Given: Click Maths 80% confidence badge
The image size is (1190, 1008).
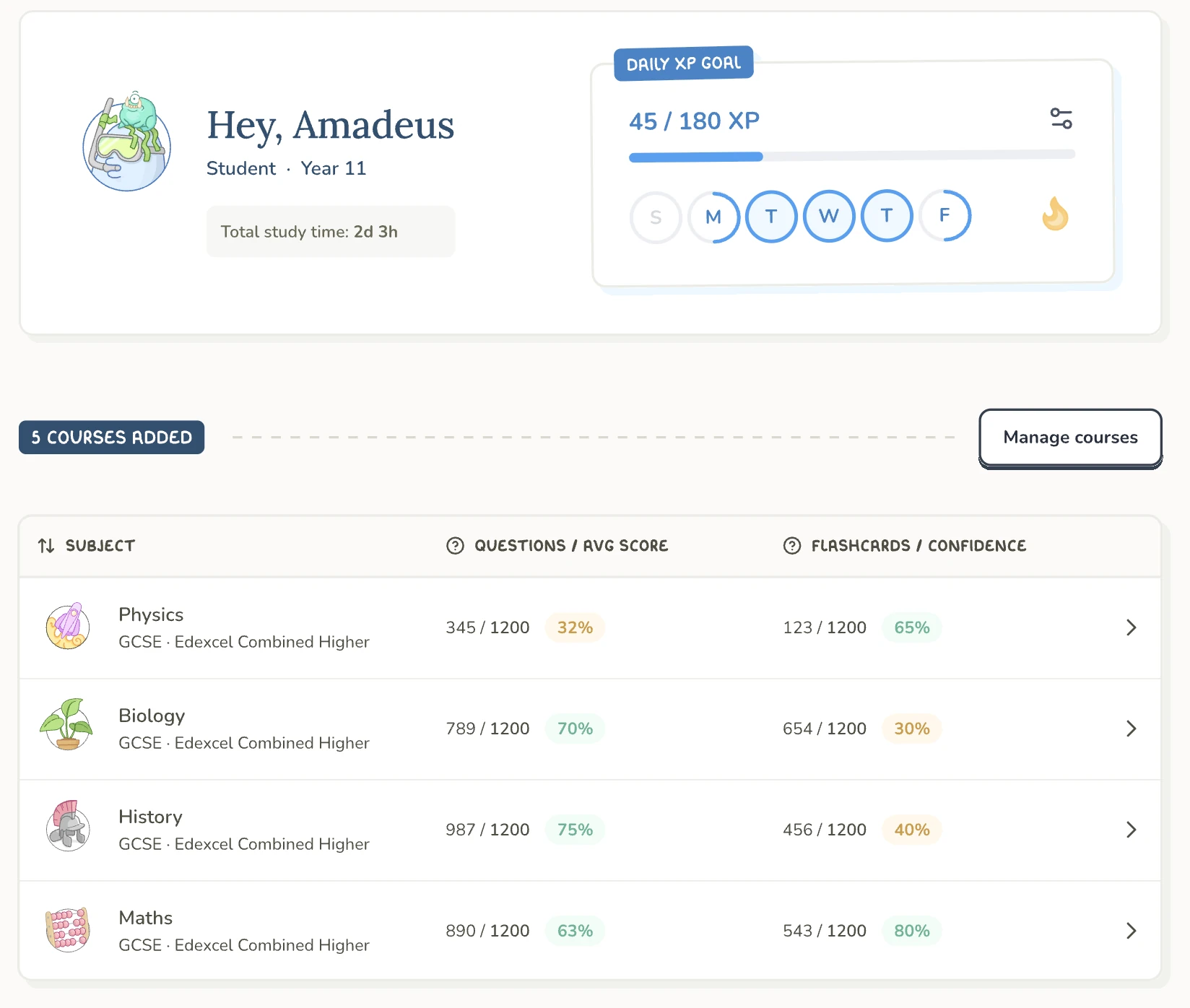Looking at the screenshot, I should tap(911, 931).
